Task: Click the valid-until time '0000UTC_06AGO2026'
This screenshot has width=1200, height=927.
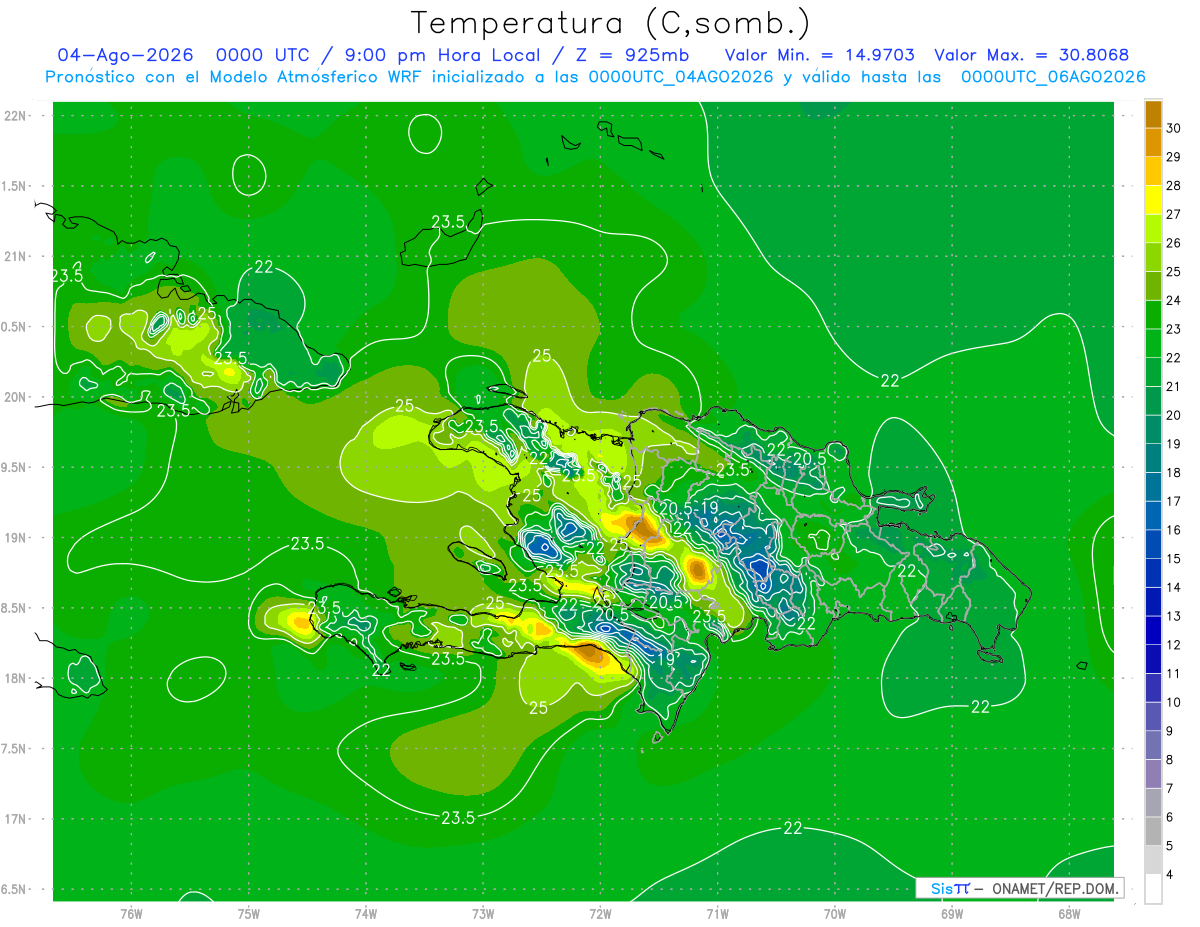Action: 1053,77
